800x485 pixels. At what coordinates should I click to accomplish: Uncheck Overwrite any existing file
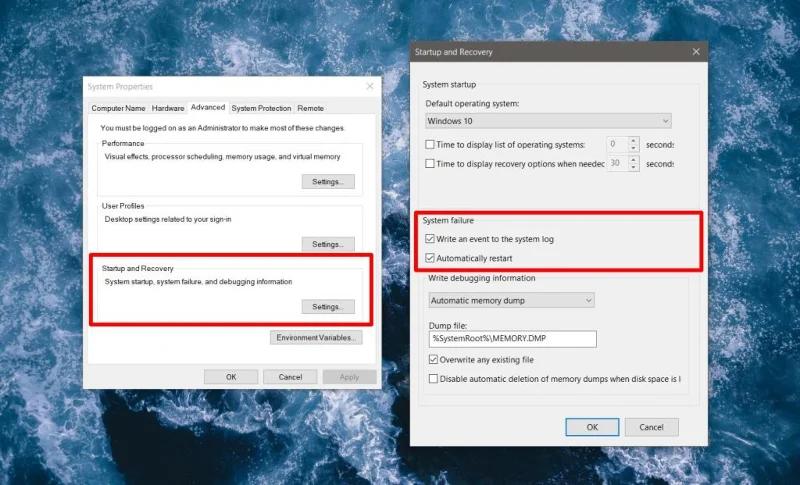click(x=433, y=360)
